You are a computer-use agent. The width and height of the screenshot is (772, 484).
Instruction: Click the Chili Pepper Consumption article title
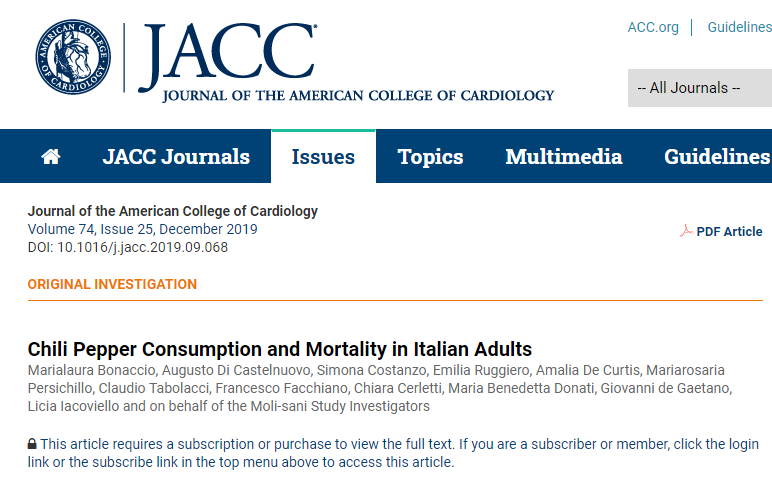[x=280, y=349]
